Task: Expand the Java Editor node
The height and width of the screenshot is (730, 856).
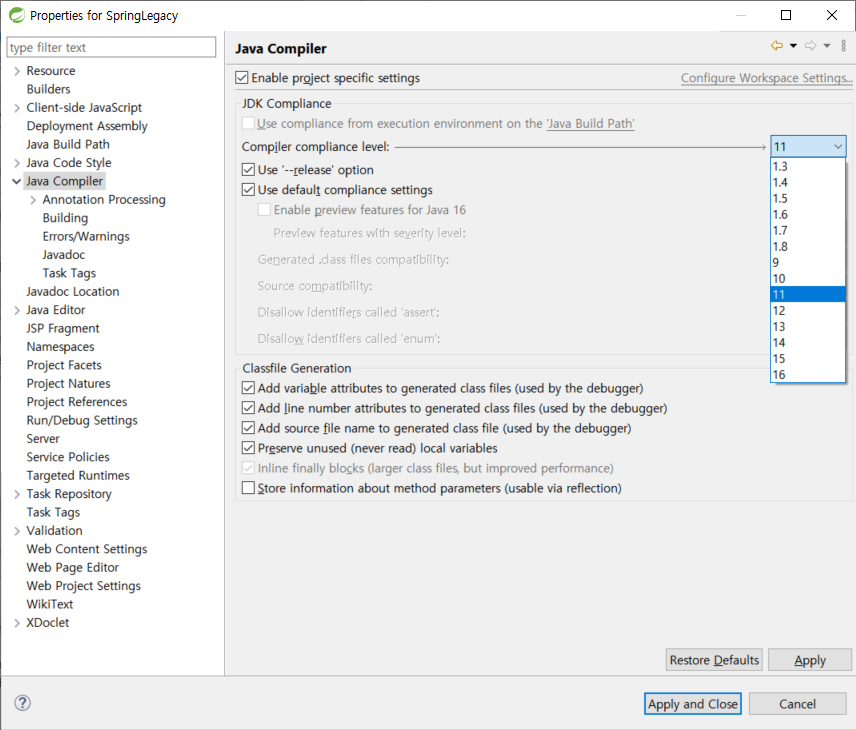Action: 17,310
